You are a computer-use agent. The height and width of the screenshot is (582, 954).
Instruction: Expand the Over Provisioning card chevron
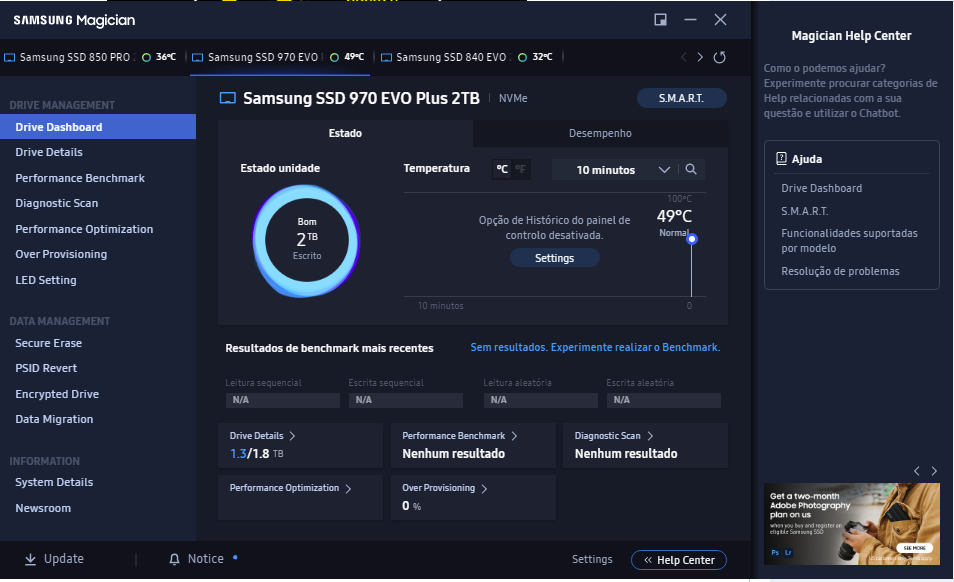click(x=484, y=488)
